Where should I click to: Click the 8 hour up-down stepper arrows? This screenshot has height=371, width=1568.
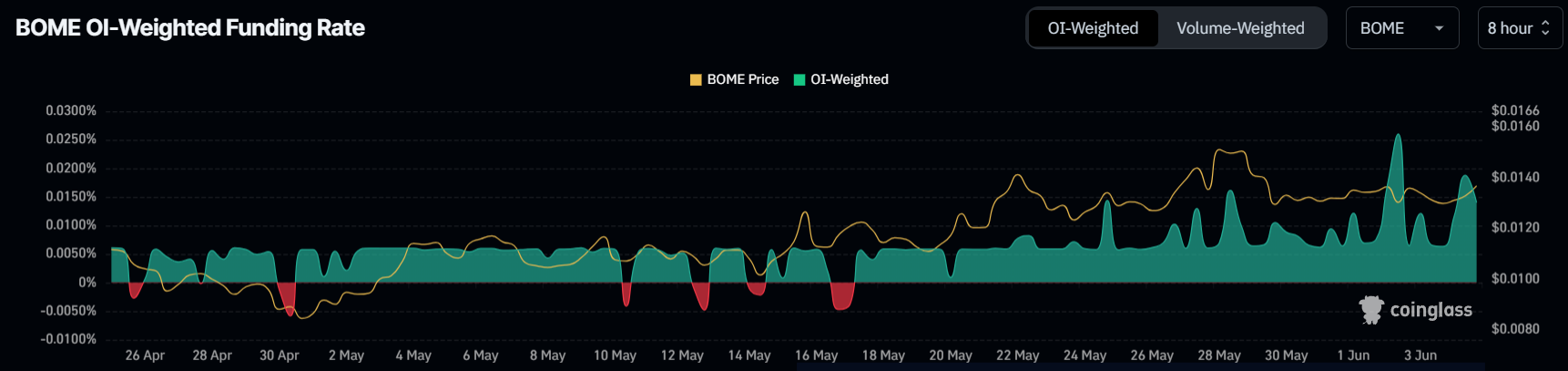[1545, 28]
